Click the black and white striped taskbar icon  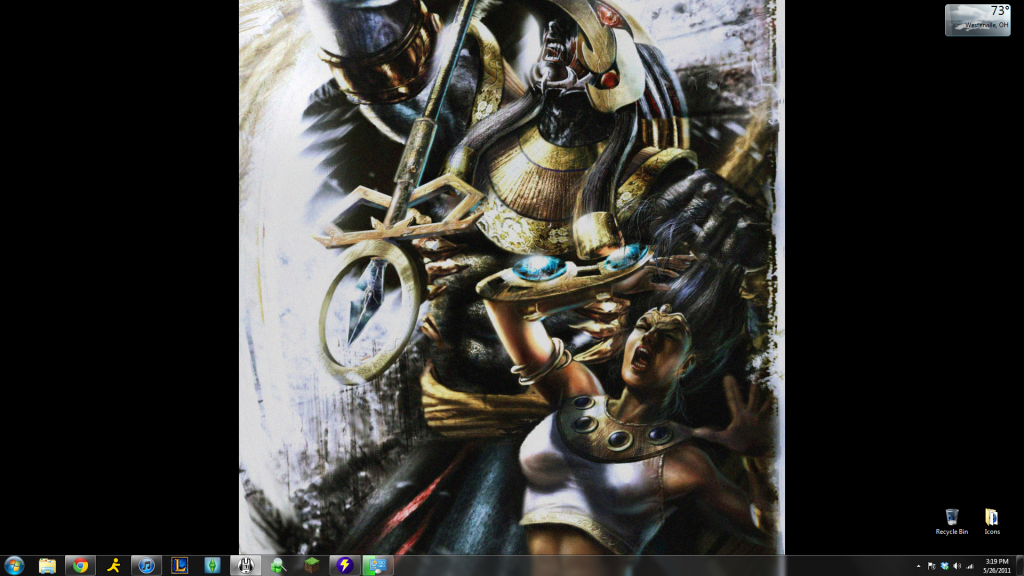(246, 566)
